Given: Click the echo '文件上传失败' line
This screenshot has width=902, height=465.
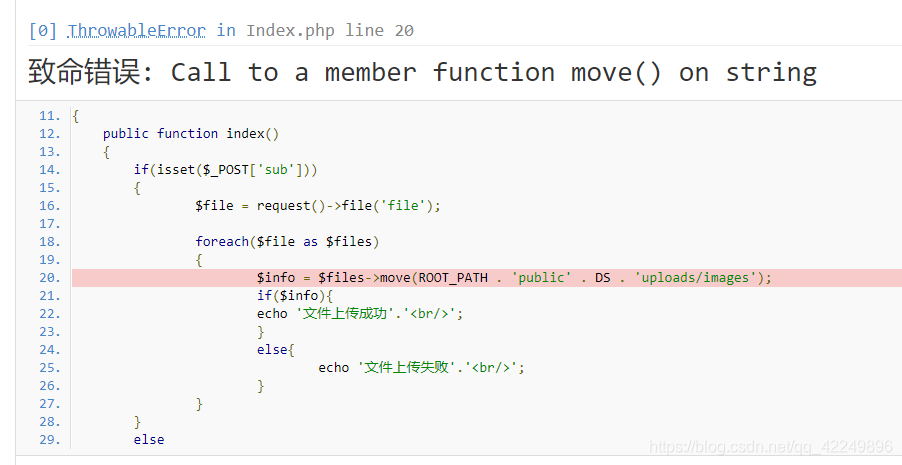Looking at the screenshot, I should pos(421,368).
